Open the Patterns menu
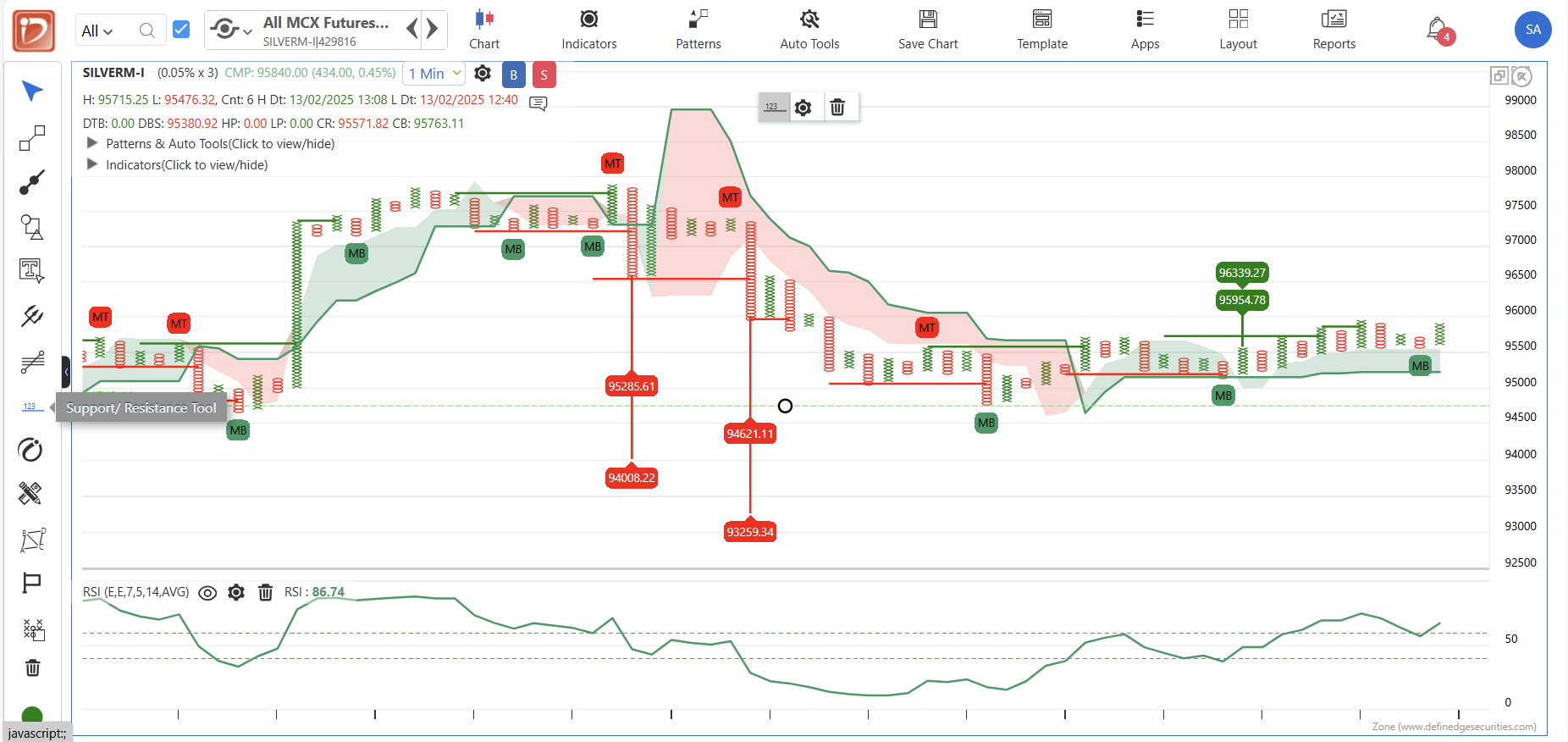 tap(698, 30)
